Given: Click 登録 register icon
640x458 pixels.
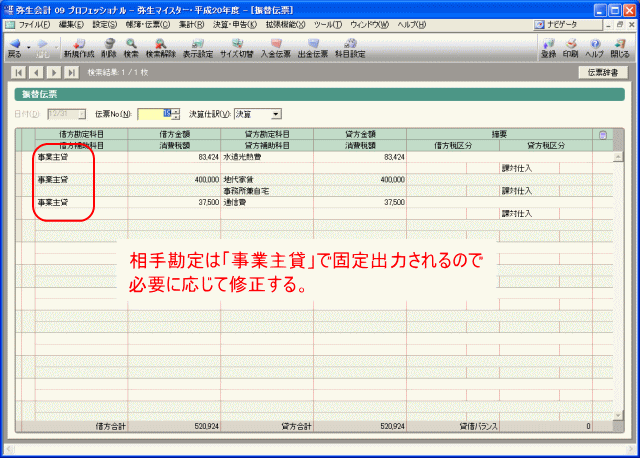Looking at the screenshot, I should (x=549, y=48).
